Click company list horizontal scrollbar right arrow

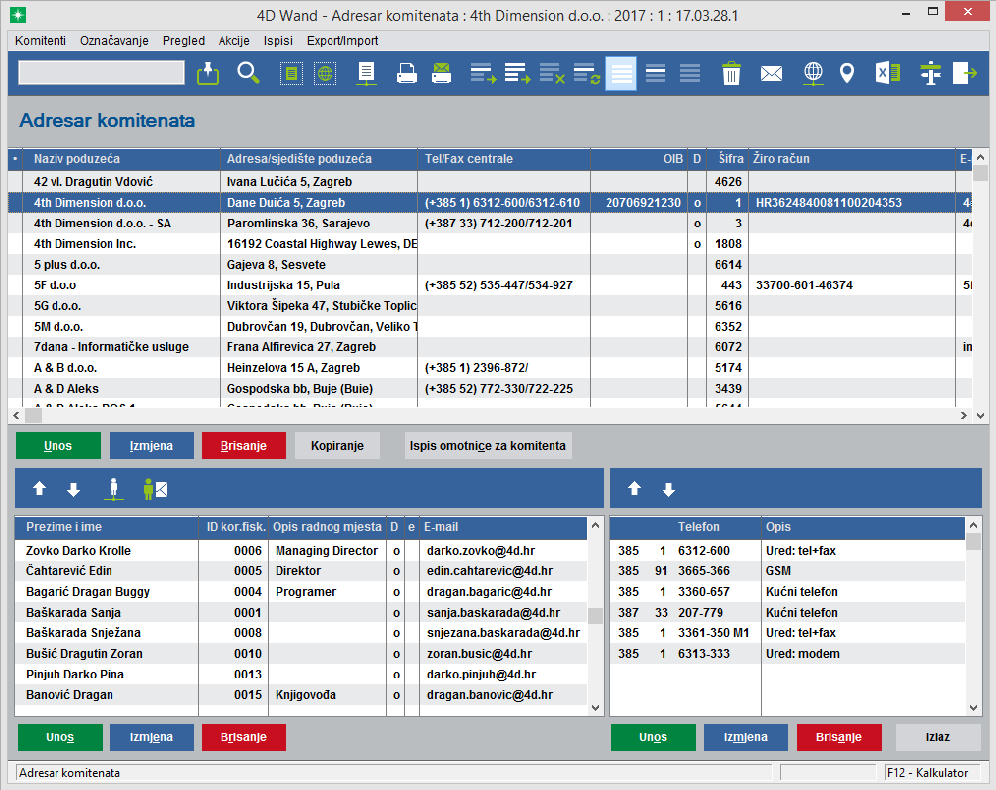click(x=964, y=415)
